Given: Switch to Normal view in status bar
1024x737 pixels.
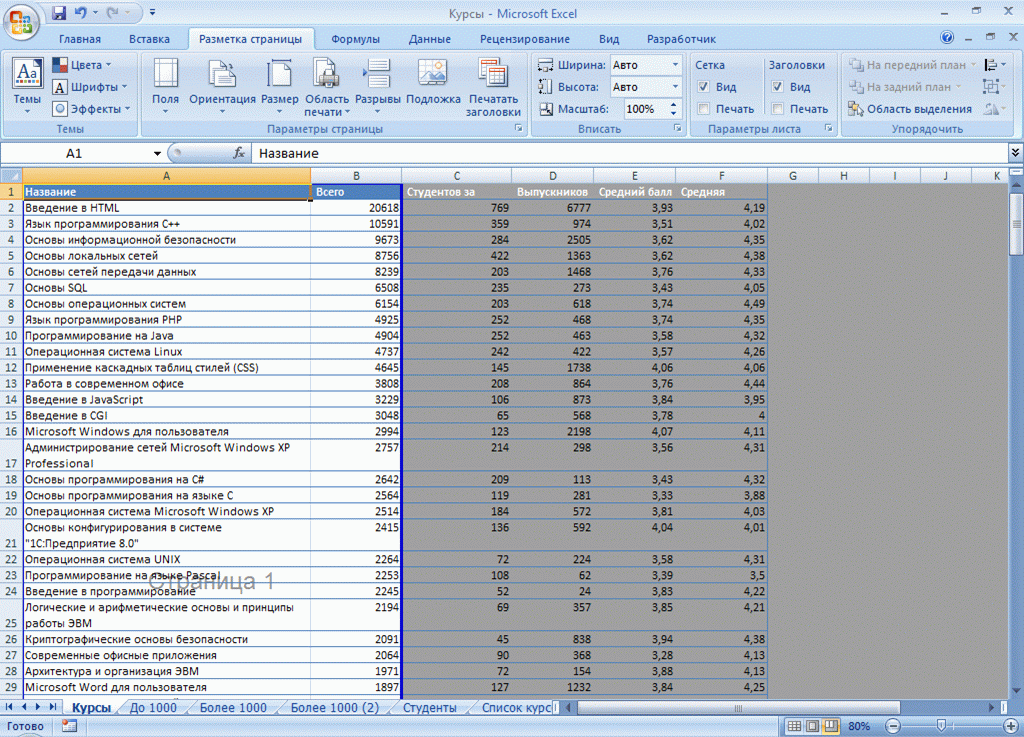Looking at the screenshot, I should (794, 726).
